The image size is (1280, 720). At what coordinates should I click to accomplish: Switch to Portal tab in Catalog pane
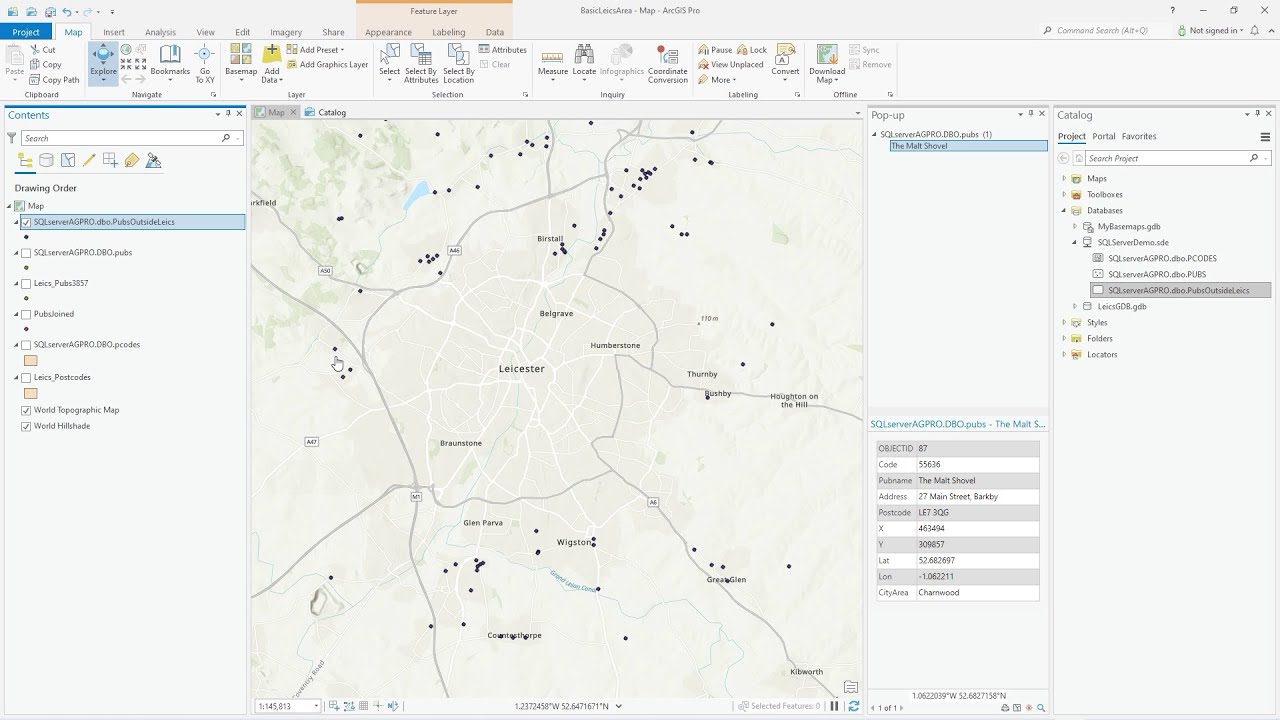click(x=1104, y=136)
